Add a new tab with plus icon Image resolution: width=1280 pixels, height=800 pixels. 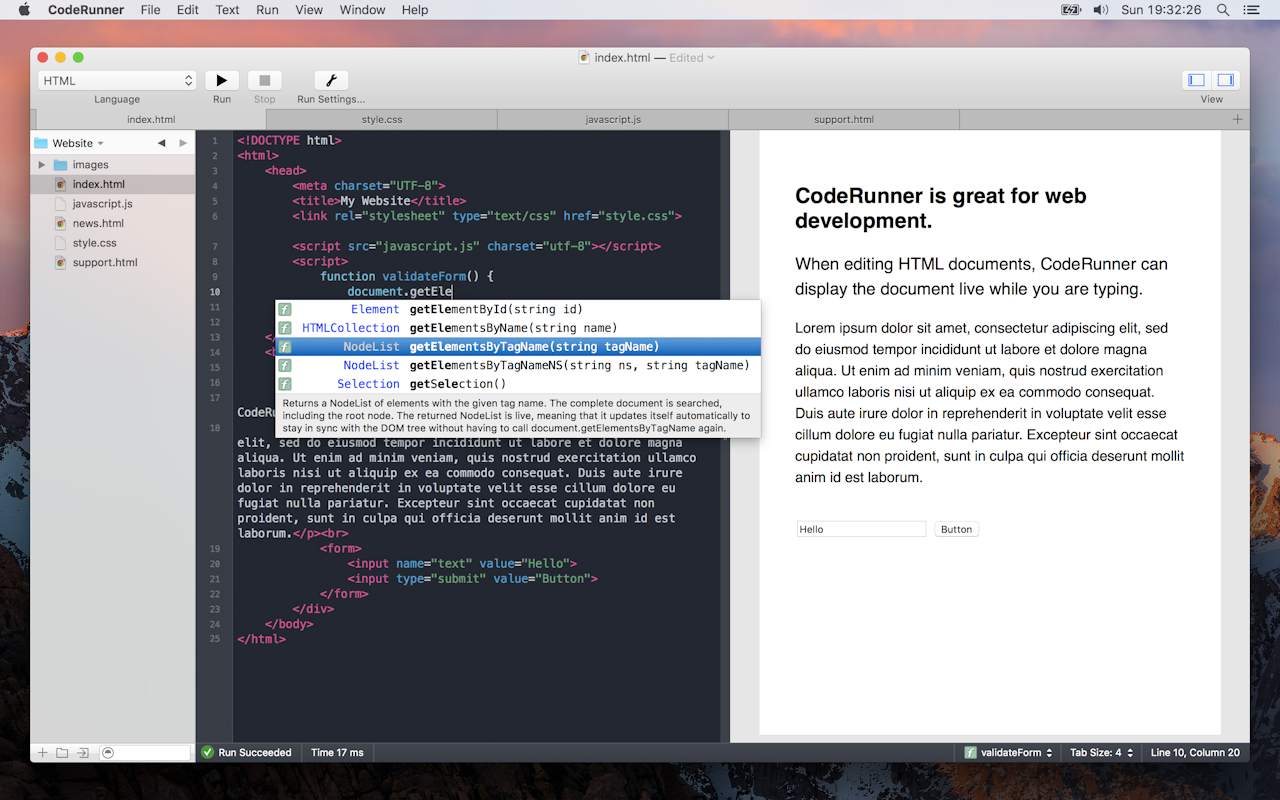point(1237,120)
